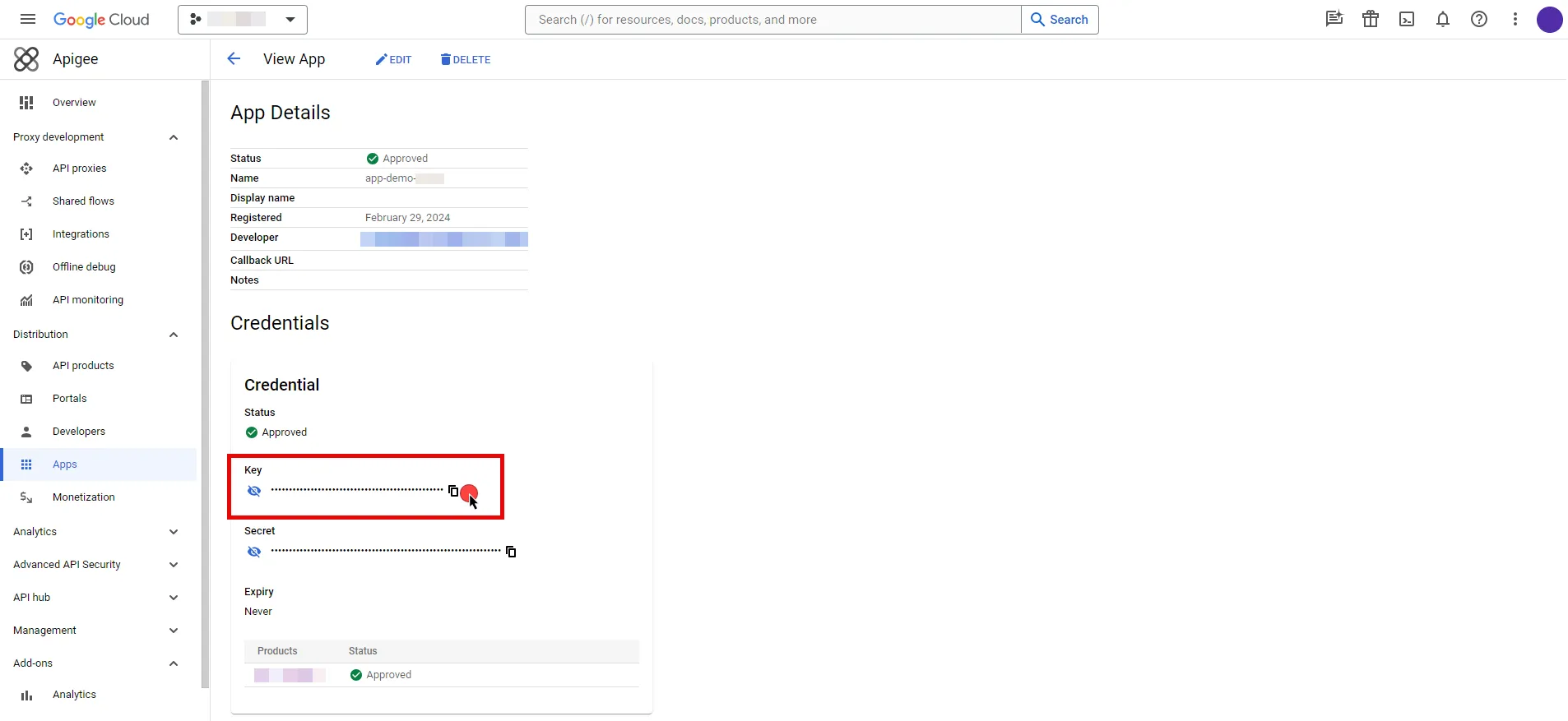Open the project selector dropdown
Screen dimensions: 1568x721
point(243,20)
